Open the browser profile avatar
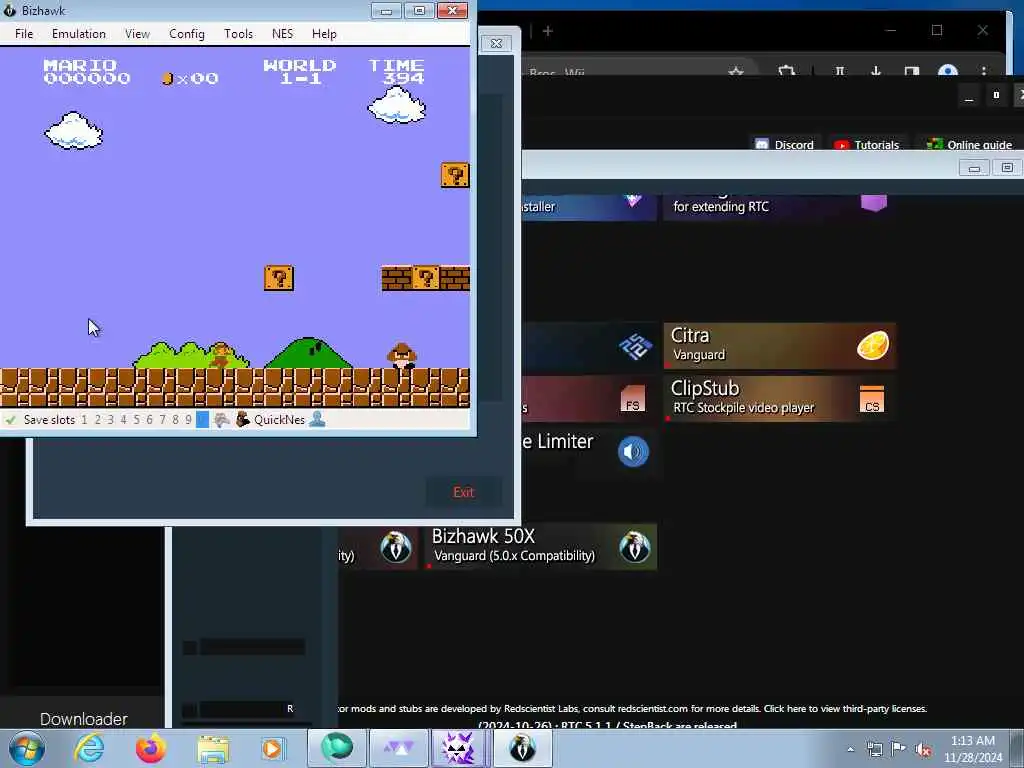1024x768 pixels. coord(948,70)
